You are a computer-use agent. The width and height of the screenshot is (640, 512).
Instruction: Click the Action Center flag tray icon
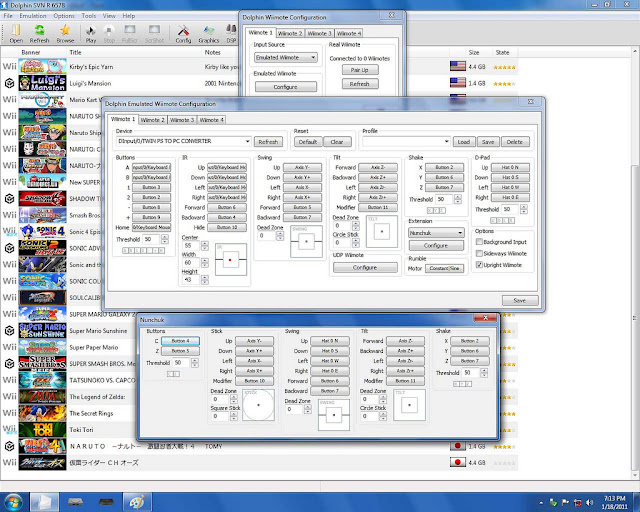tap(565, 502)
